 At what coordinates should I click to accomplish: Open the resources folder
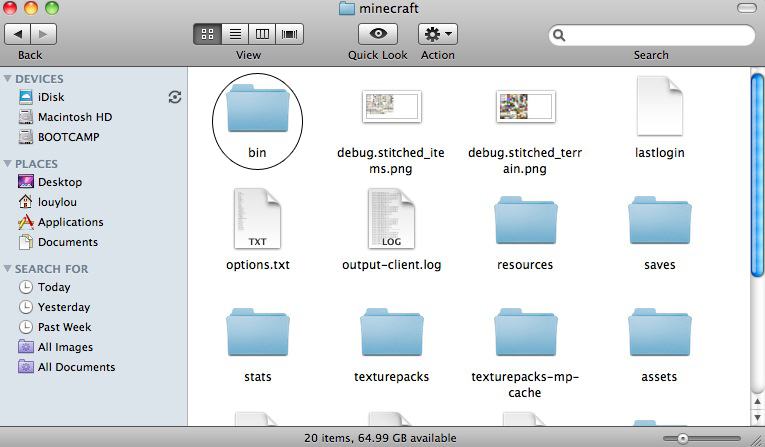[x=525, y=220]
